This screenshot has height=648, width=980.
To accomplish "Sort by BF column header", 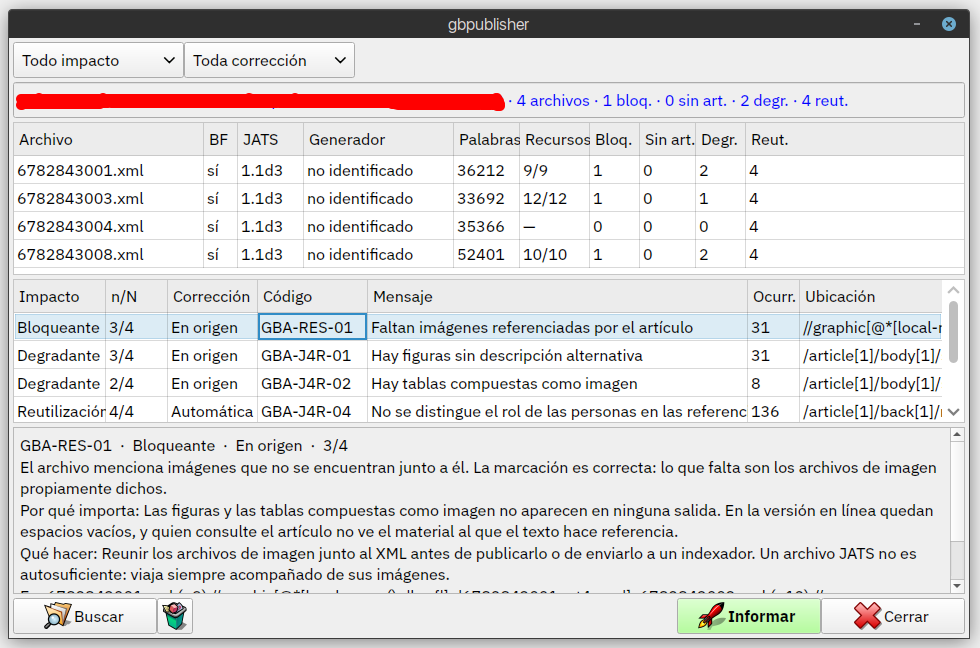I will pos(221,139).
